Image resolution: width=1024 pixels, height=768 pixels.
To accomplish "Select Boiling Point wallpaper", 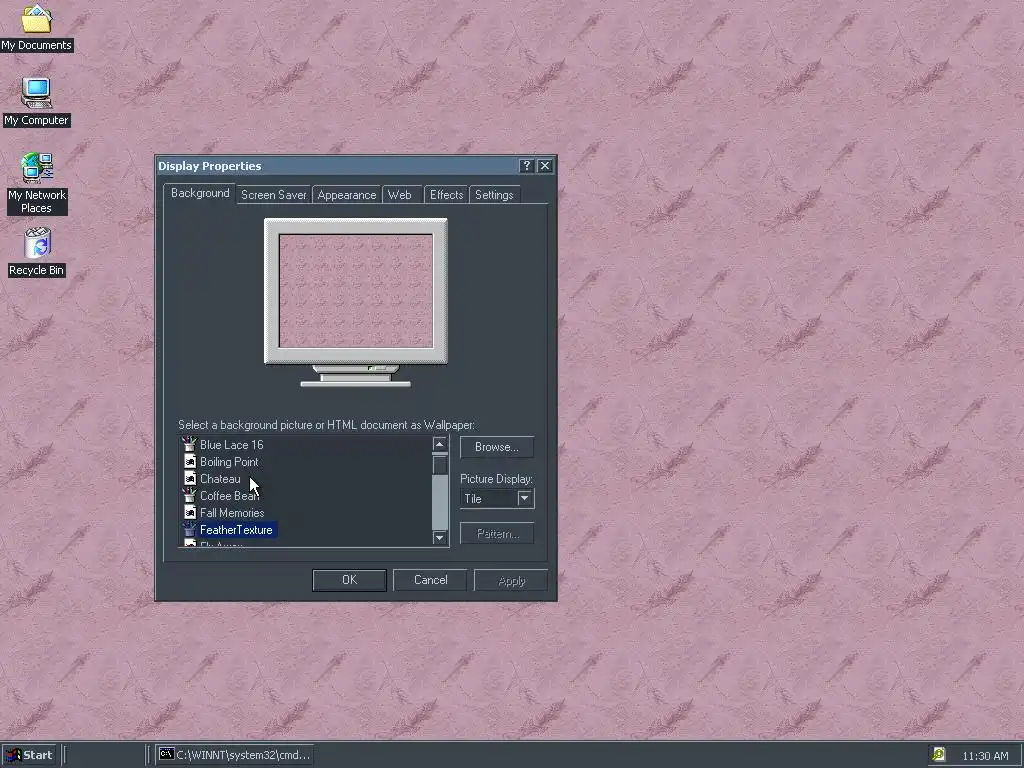I will point(229,462).
